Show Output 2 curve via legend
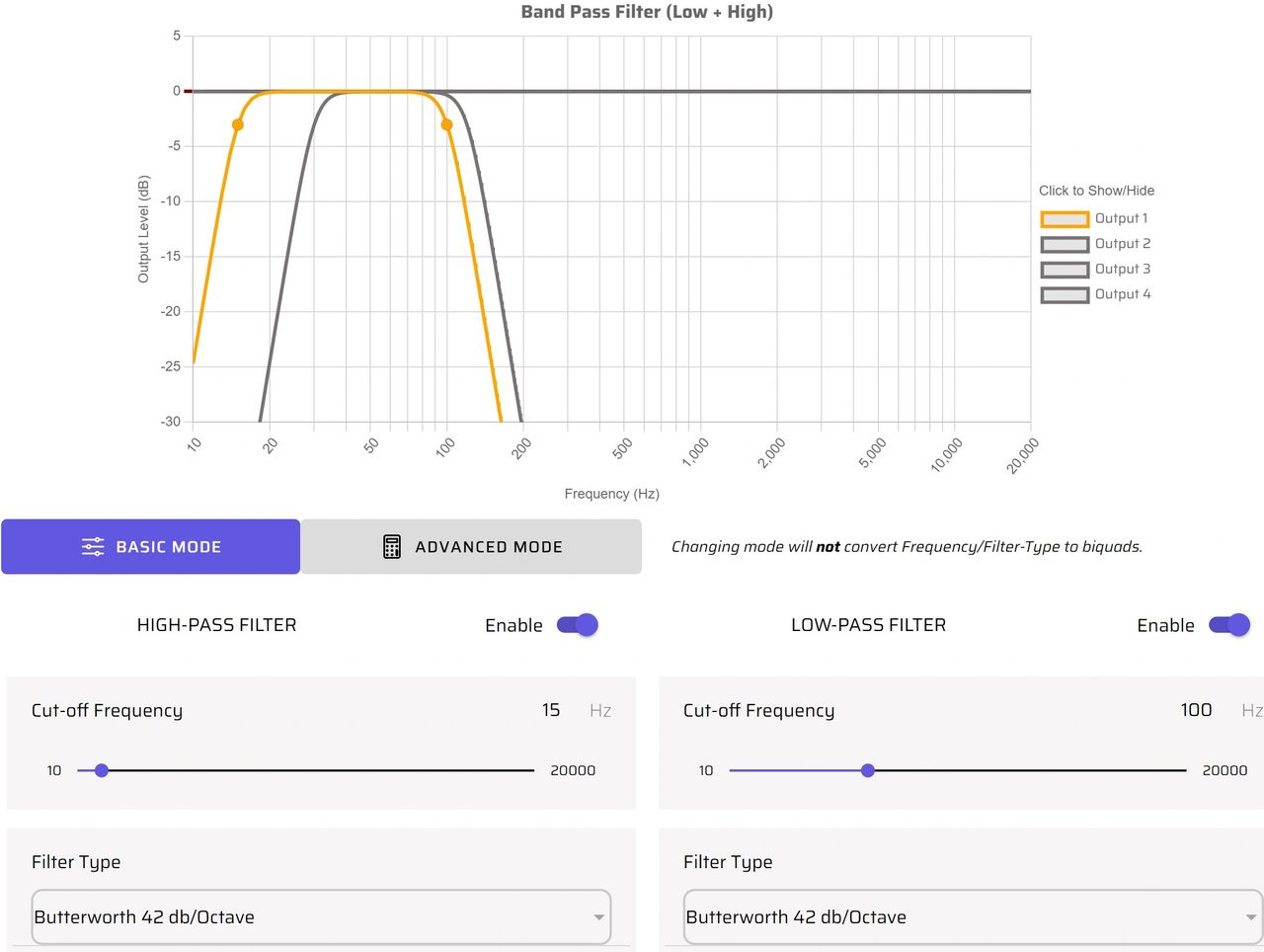The image size is (1264, 952). (1065, 244)
